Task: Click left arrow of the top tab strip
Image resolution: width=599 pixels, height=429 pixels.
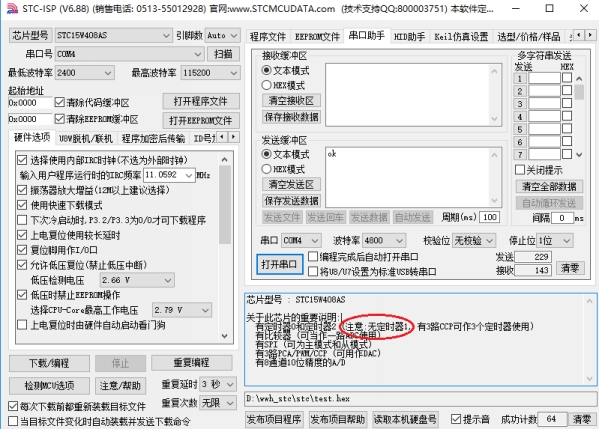Action: (579, 35)
